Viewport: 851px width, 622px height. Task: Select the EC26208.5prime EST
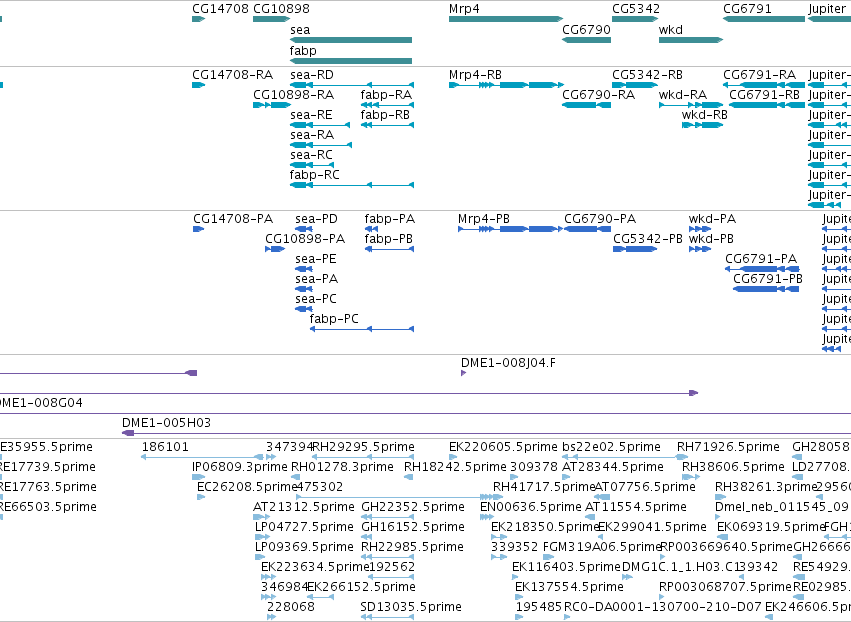pos(201,497)
